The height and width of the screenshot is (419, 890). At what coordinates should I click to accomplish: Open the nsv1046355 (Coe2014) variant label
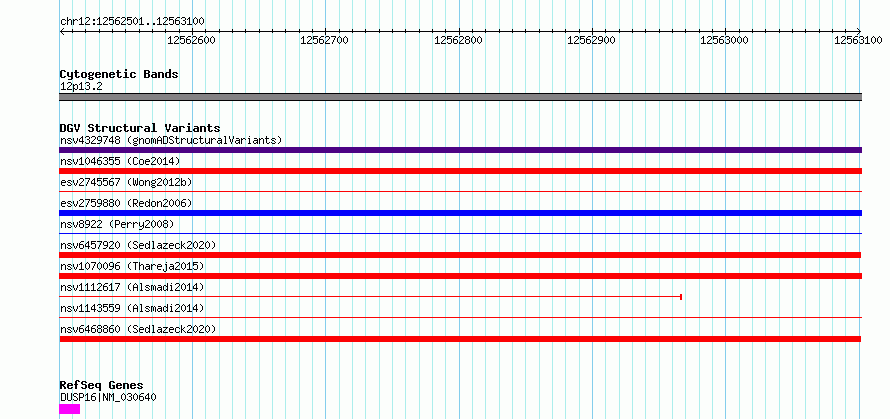click(120, 161)
